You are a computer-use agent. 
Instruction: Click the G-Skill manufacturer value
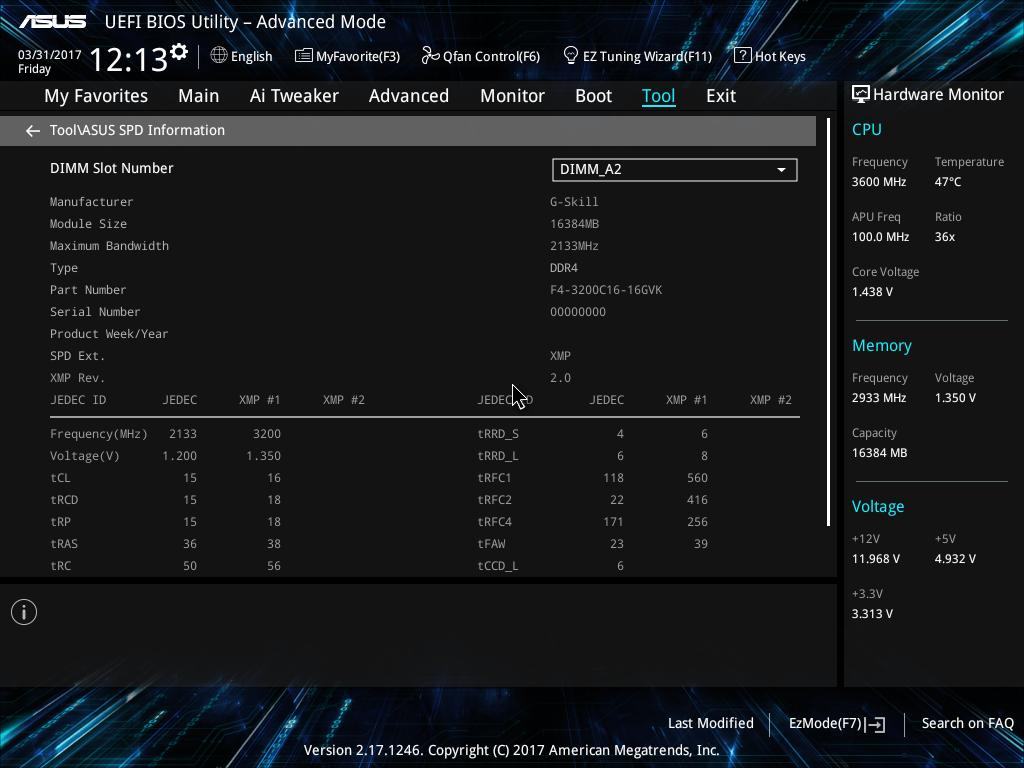tap(574, 202)
